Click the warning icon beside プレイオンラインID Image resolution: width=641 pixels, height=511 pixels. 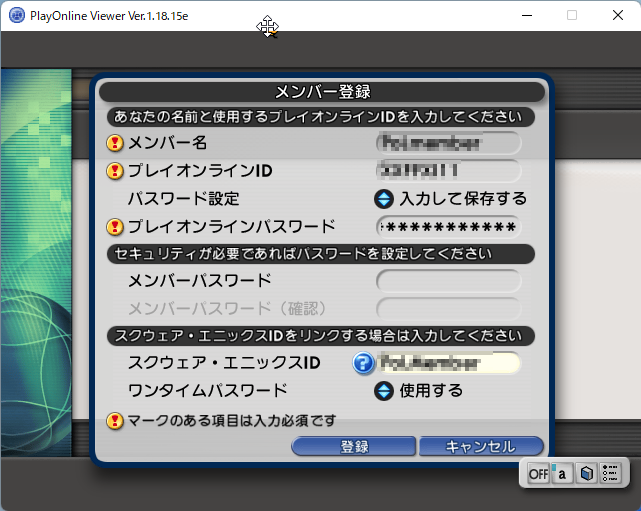coord(115,171)
